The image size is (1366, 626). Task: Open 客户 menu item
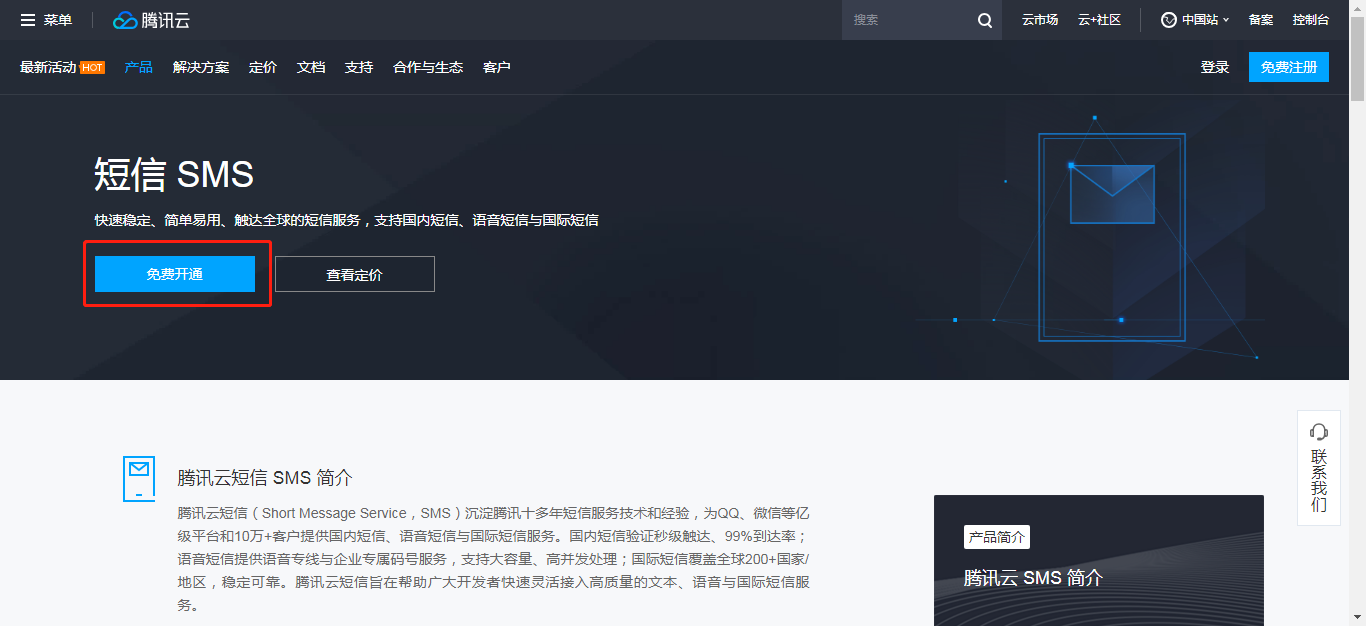[497, 68]
